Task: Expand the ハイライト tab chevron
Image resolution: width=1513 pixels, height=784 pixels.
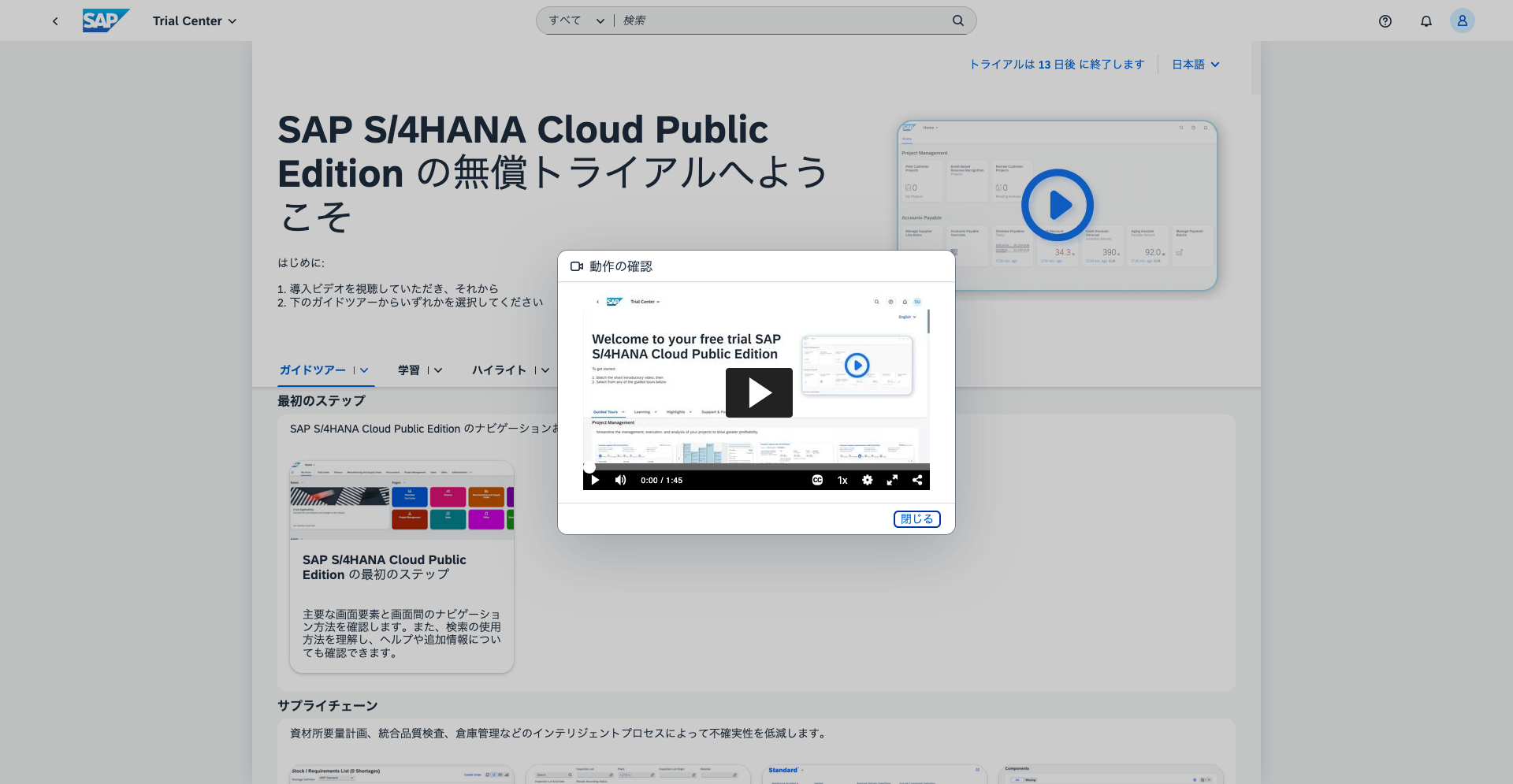Action: 545,370
